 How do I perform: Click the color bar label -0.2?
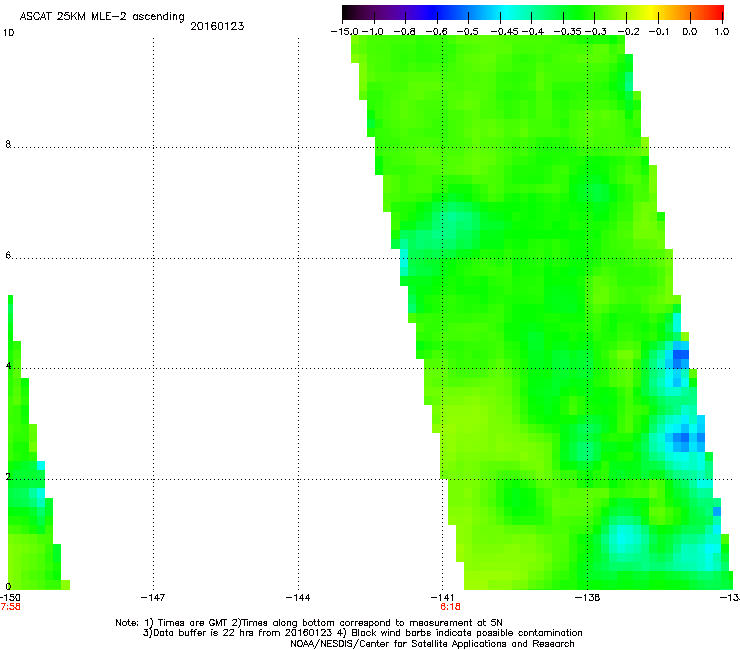(x=629, y=32)
